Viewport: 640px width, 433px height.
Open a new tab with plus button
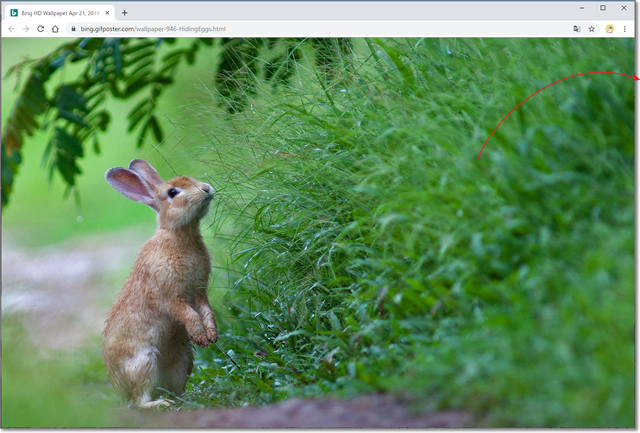[125, 13]
